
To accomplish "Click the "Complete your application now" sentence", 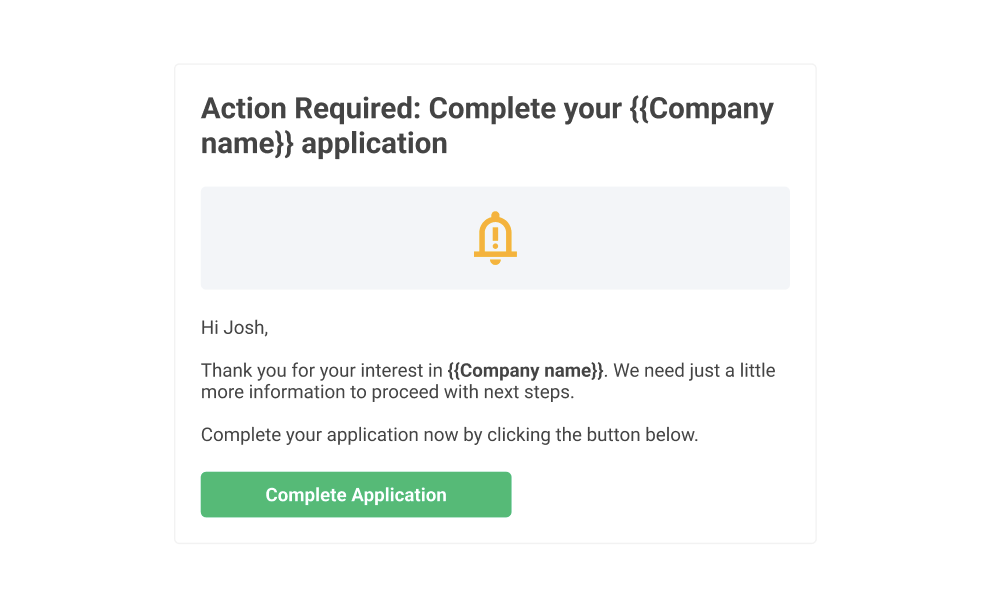I will click(x=449, y=435).
